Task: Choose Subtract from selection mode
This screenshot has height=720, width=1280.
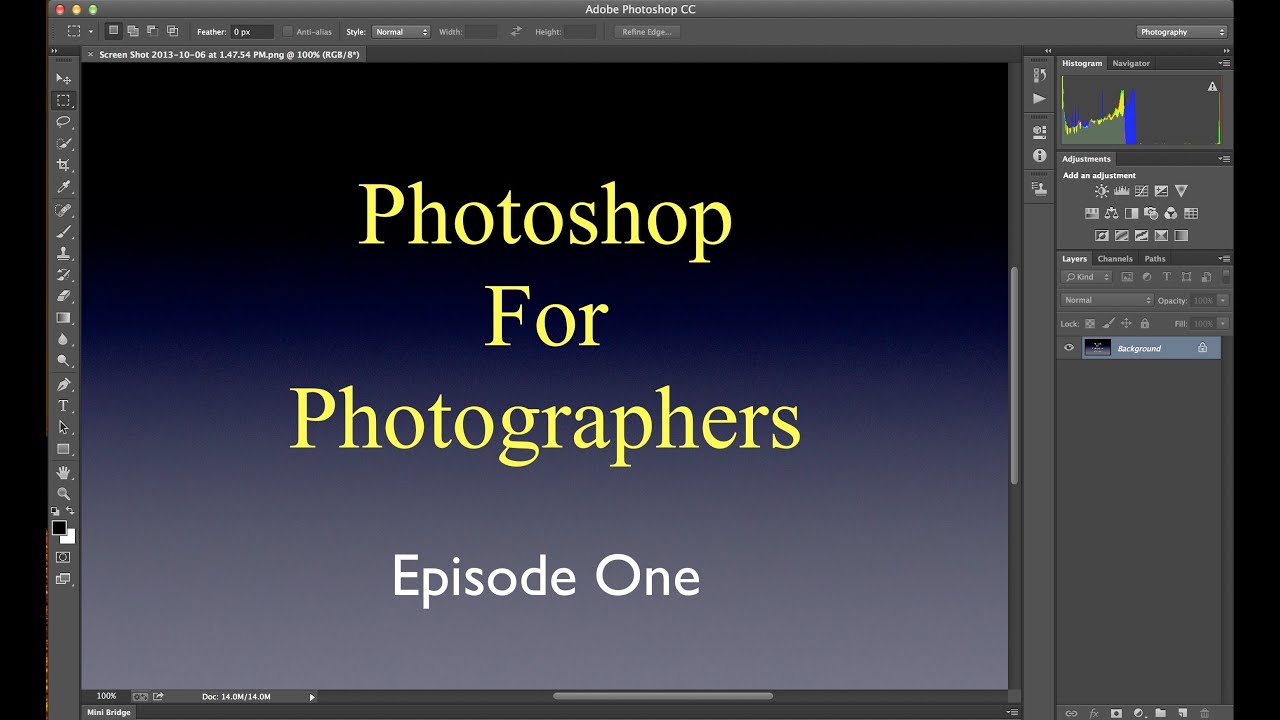Action: coord(152,31)
